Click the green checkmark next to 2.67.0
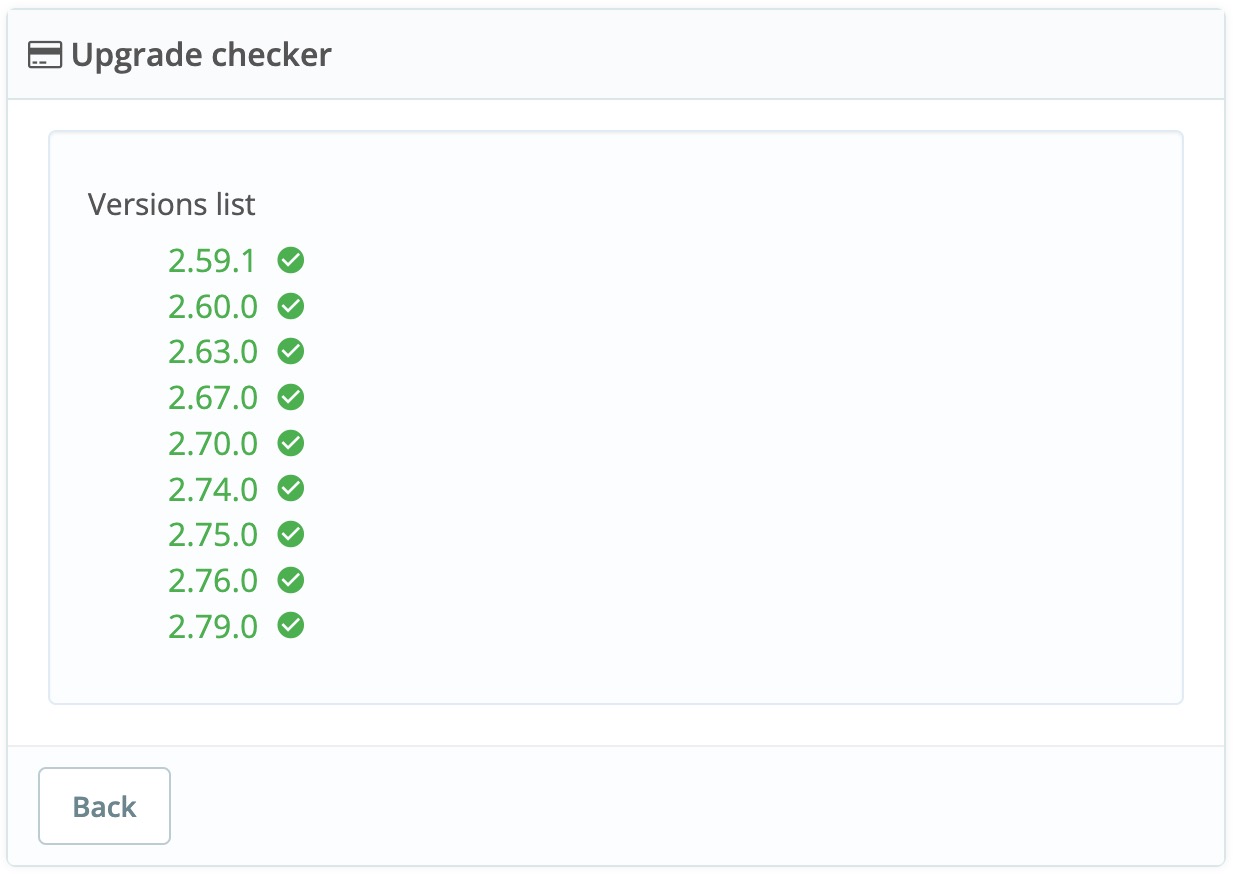The image size is (1234, 874). coord(291,397)
